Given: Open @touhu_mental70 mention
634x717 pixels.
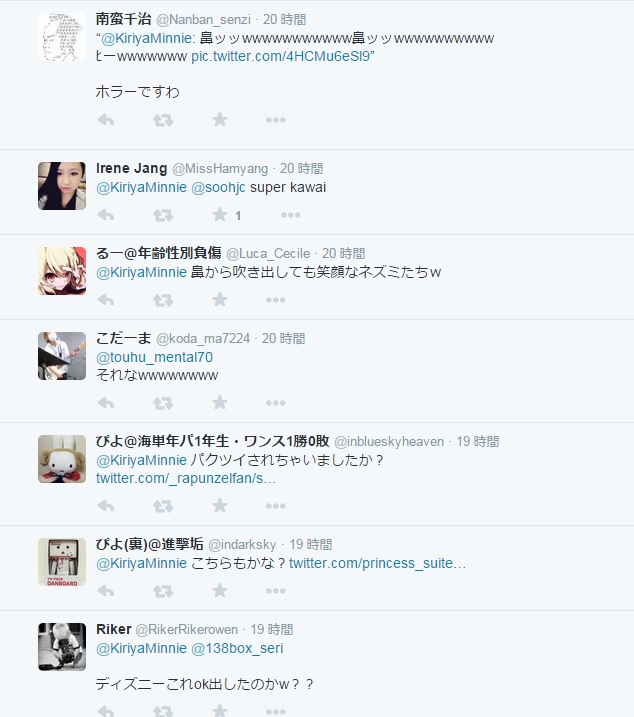Looking at the screenshot, I should point(154,357).
